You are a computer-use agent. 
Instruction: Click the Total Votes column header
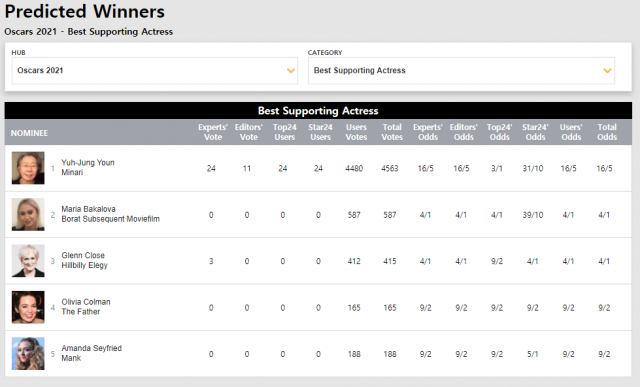392,132
